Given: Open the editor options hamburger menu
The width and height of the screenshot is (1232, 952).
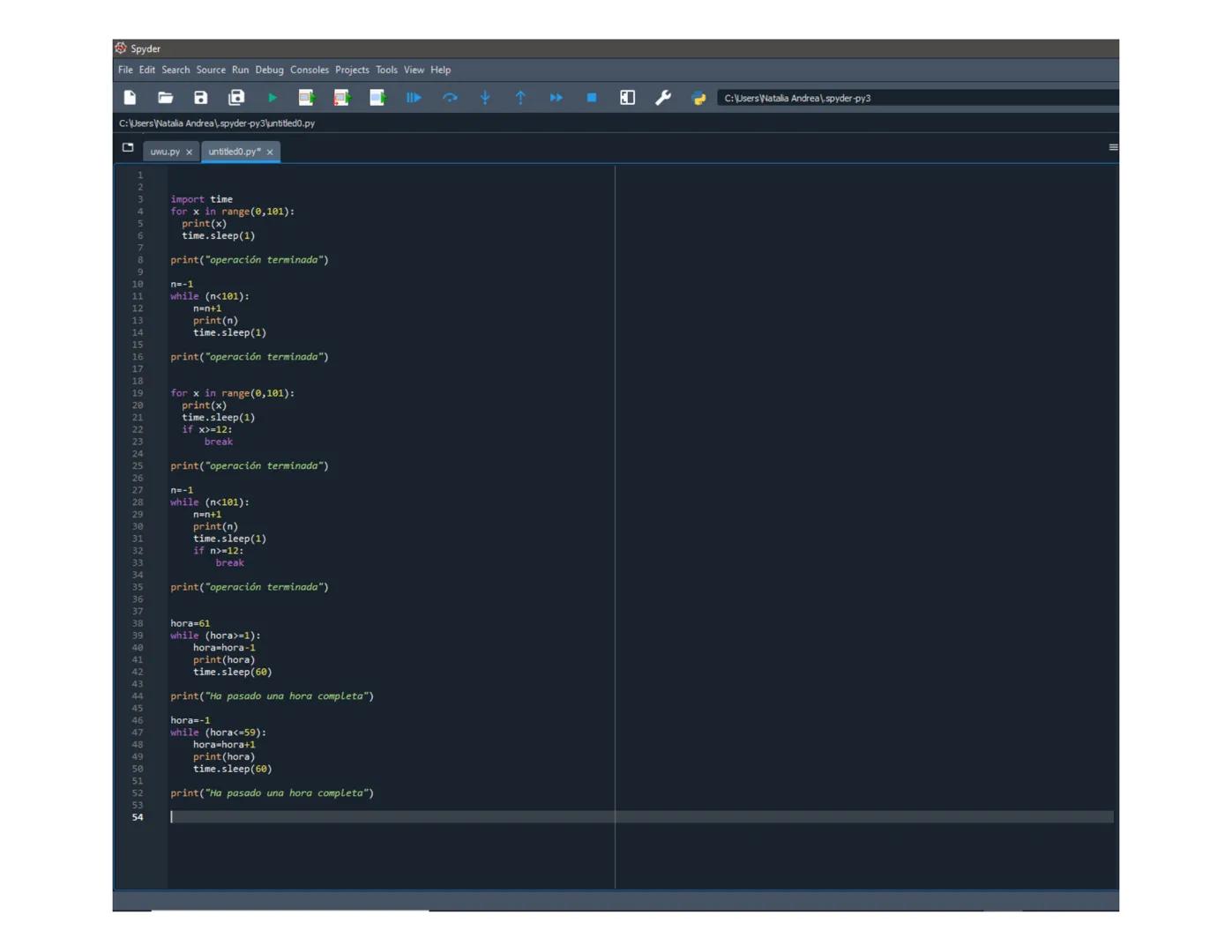Looking at the screenshot, I should [x=1113, y=147].
